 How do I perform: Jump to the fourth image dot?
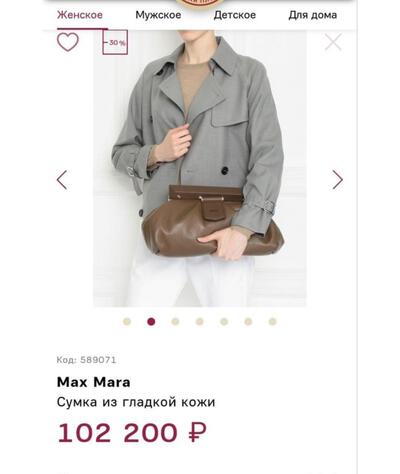click(200, 322)
